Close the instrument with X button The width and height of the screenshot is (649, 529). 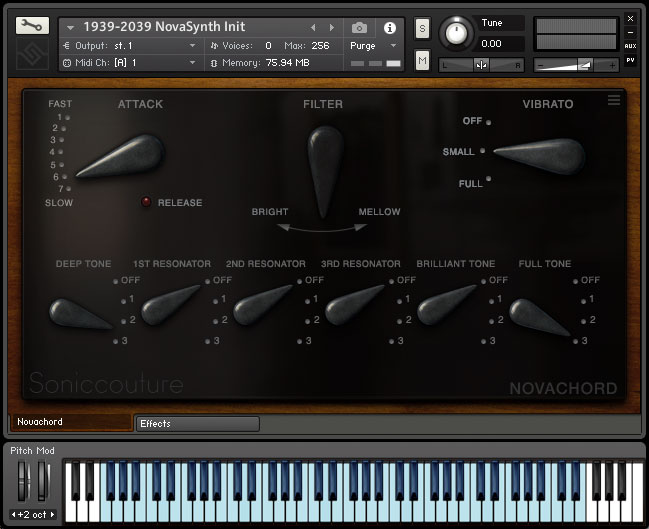click(x=630, y=19)
